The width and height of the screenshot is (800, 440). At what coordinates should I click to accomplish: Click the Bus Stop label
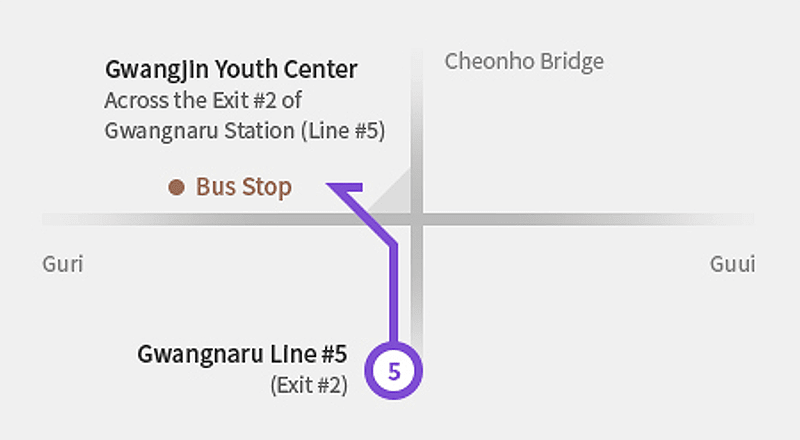[x=244, y=187]
